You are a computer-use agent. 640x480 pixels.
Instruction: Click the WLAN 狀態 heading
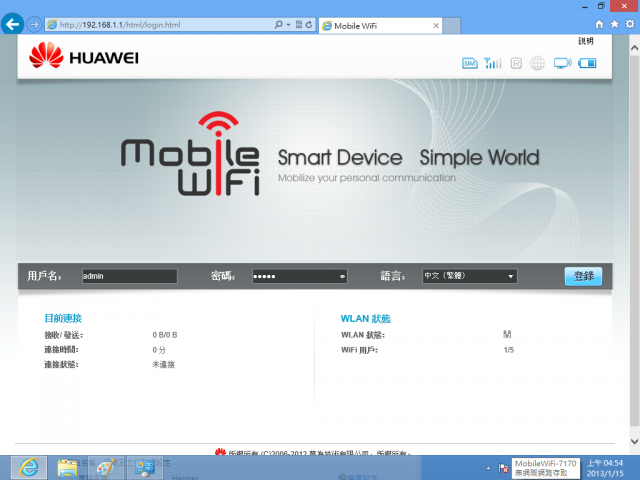[x=366, y=318]
